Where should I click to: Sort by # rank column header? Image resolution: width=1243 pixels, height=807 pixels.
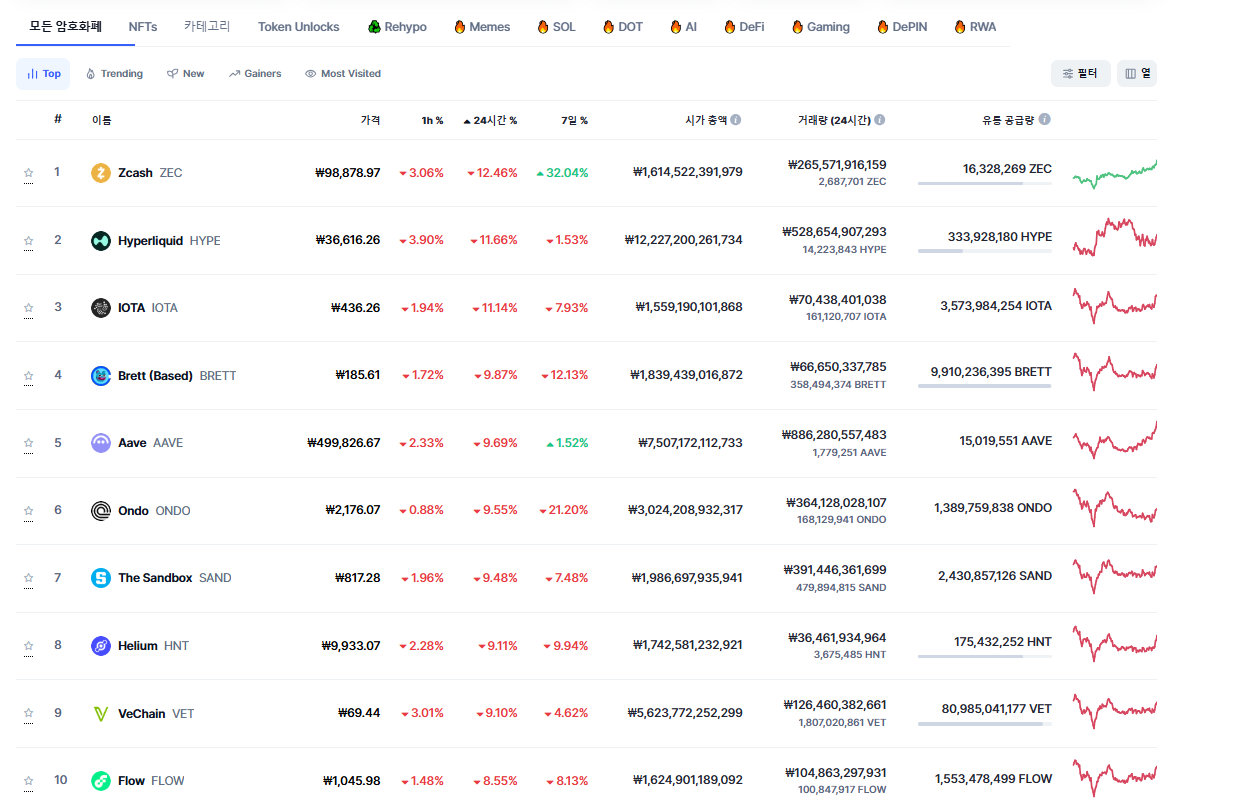[x=58, y=119]
